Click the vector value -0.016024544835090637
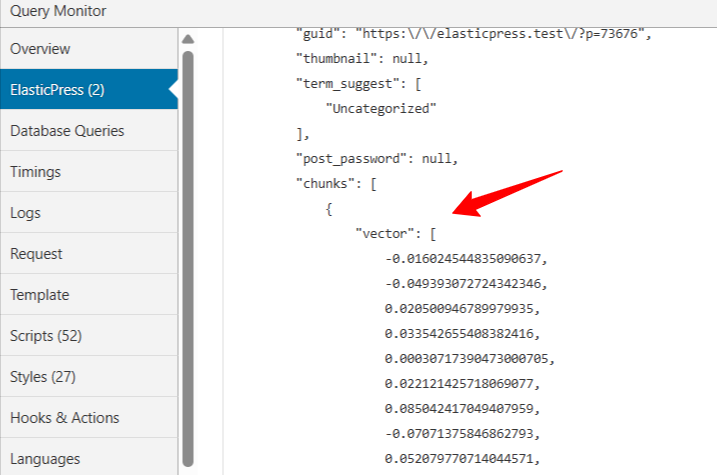Image resolution: width=717 pixels, height=475 pixels. pos(467,258)
